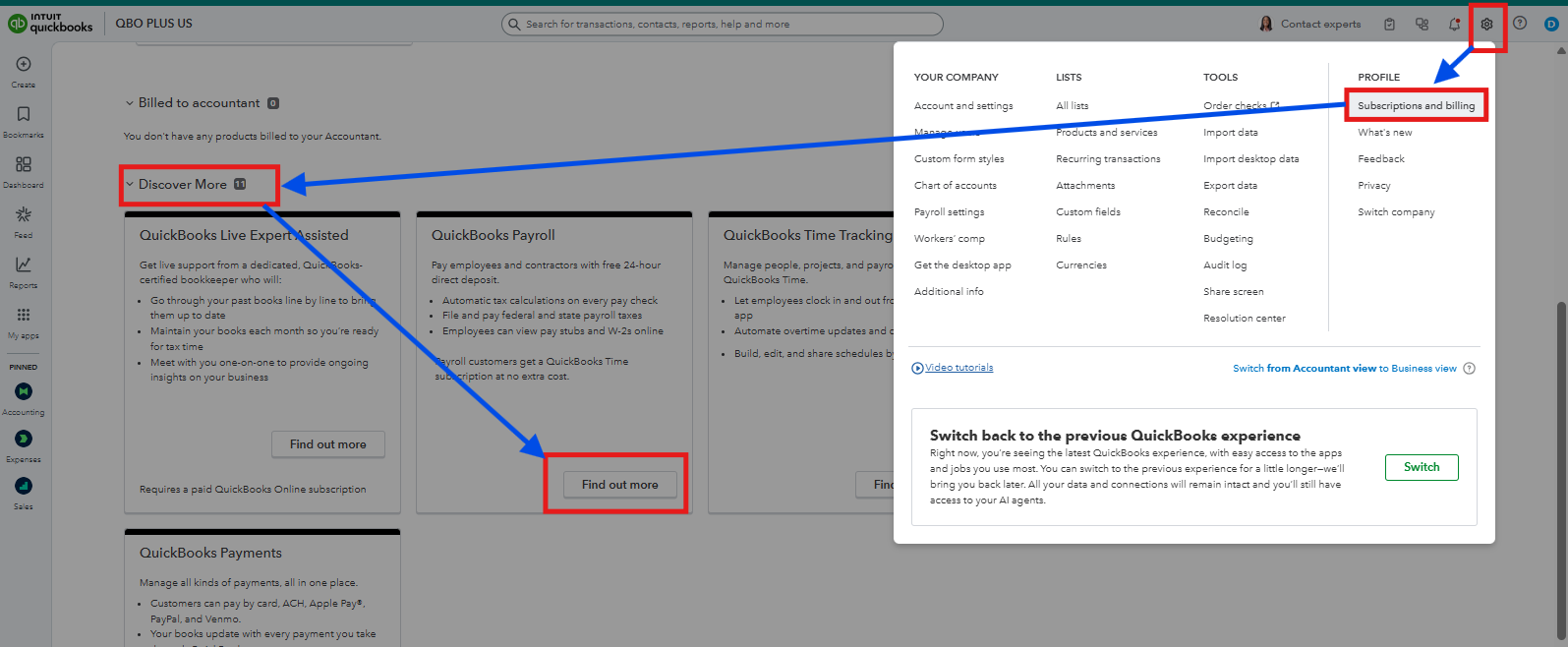Open Resolution center
1568x647 pixels.
[x=1245, y=319]
